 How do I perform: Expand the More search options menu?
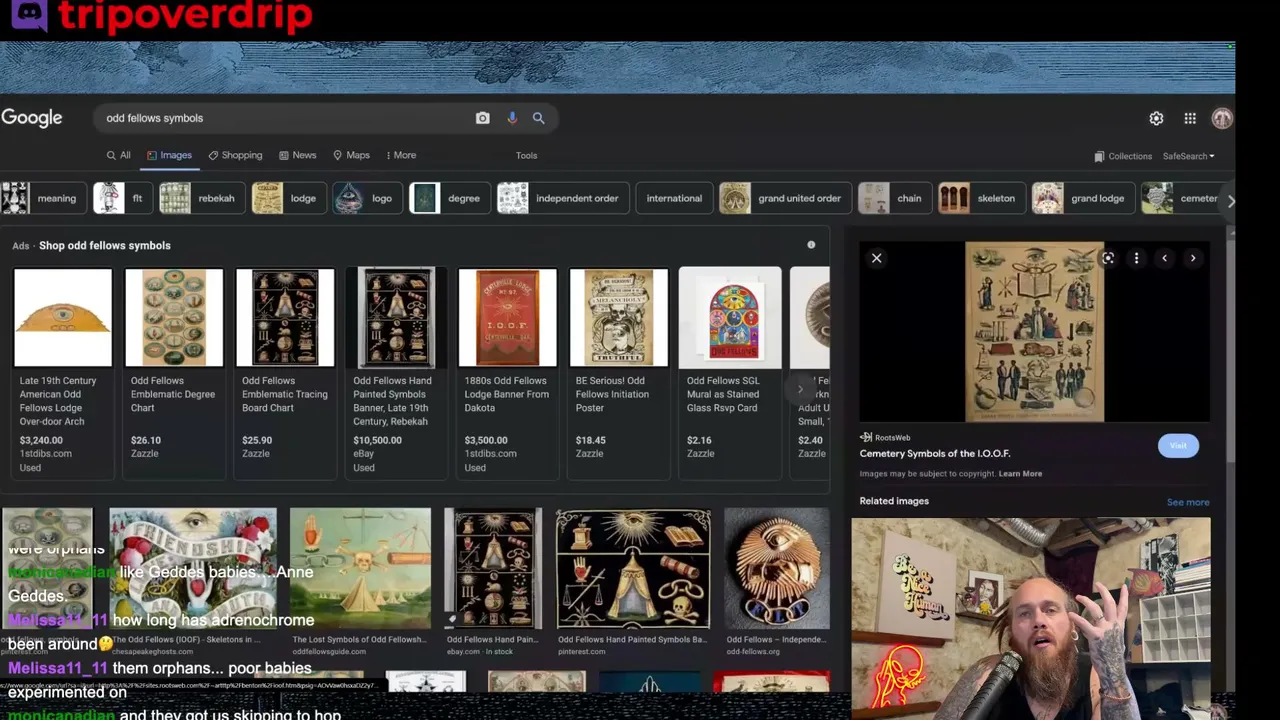[401, 155]
